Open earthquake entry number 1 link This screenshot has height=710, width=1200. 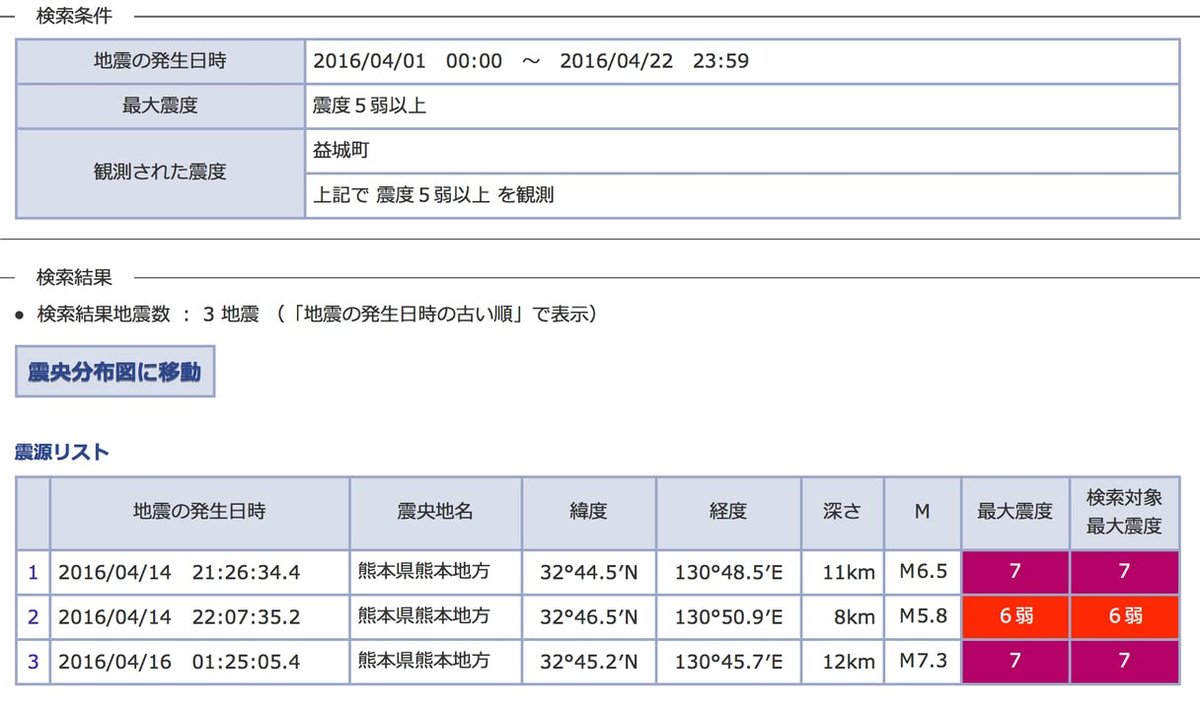(33, 573)
